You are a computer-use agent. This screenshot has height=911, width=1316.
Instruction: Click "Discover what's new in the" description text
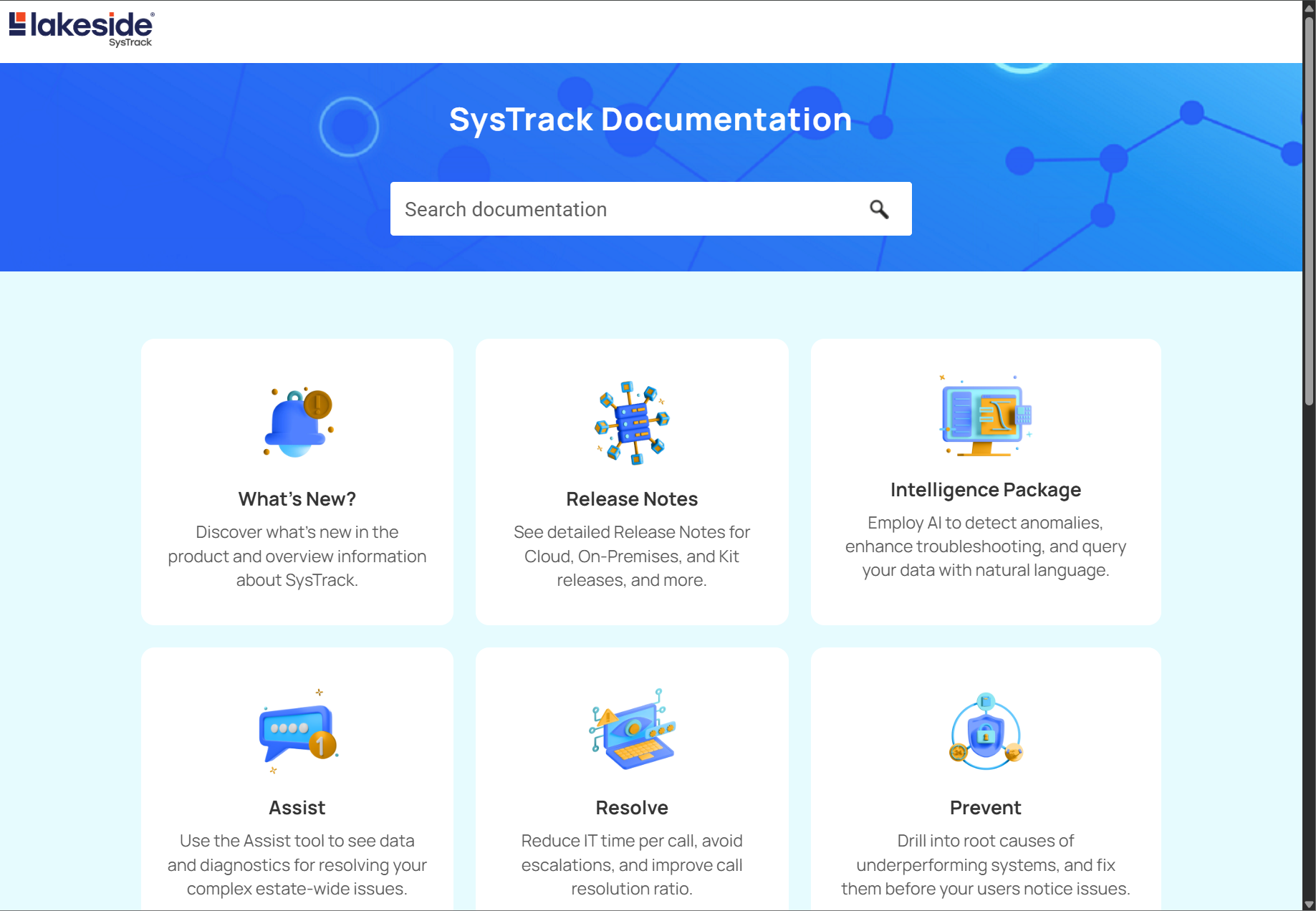(297, 532)
